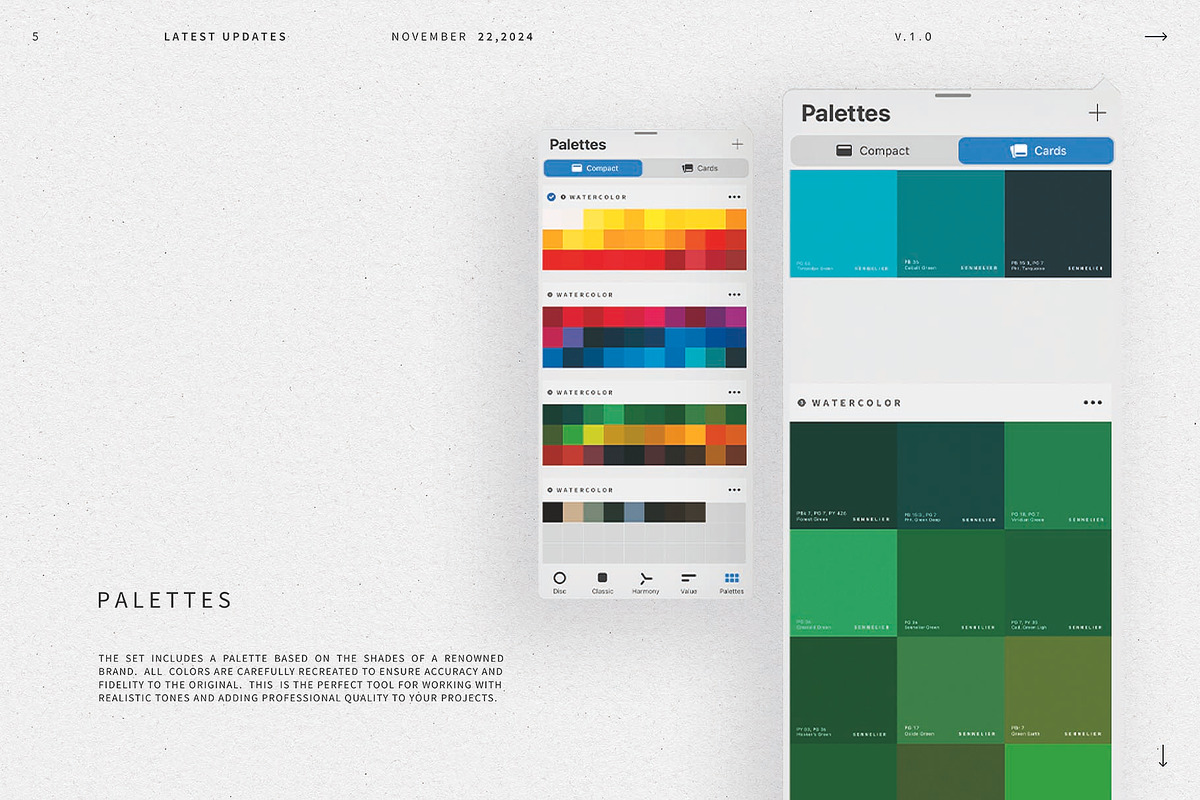The height and width of the screenshot is (800, 1200).
Task: Pick the lime-yellow swatch in the green-orange palette
Action: (x=593, y=434)
